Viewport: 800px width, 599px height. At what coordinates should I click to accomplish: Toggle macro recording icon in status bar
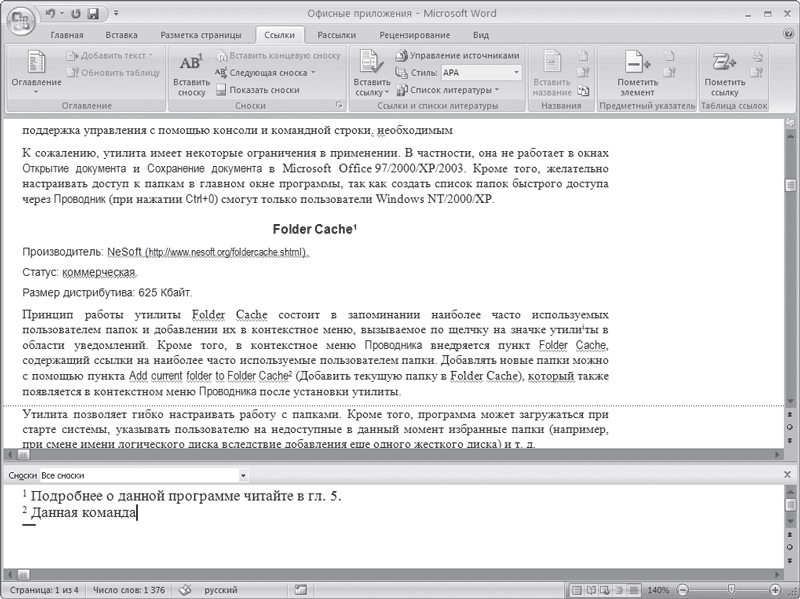301,590
